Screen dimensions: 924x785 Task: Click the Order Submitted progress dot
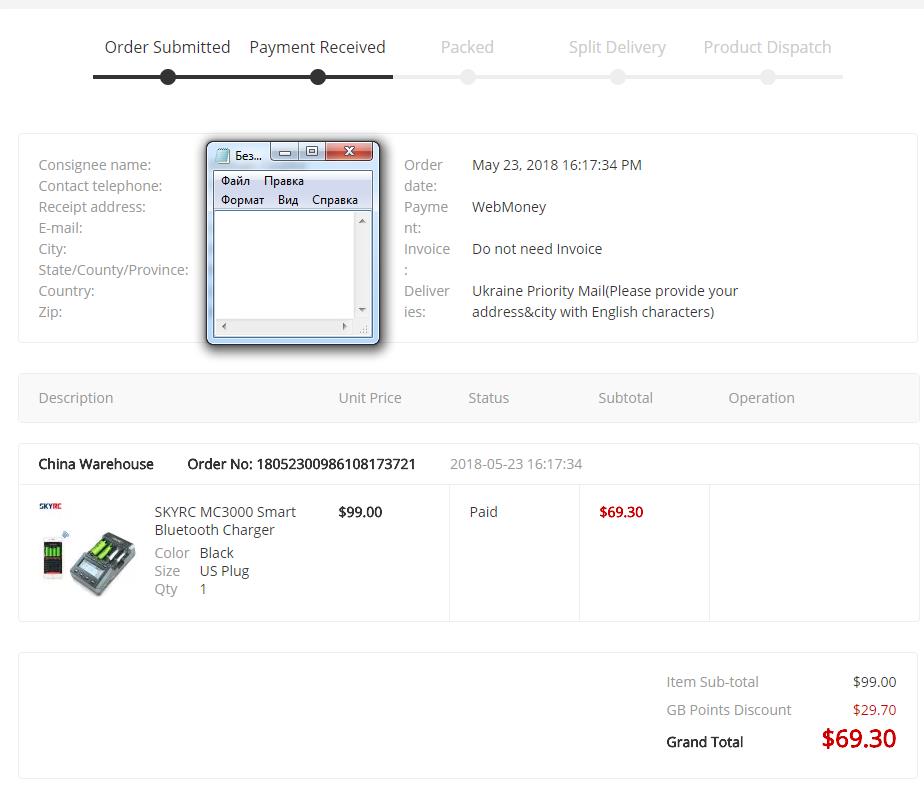(168, 77)
